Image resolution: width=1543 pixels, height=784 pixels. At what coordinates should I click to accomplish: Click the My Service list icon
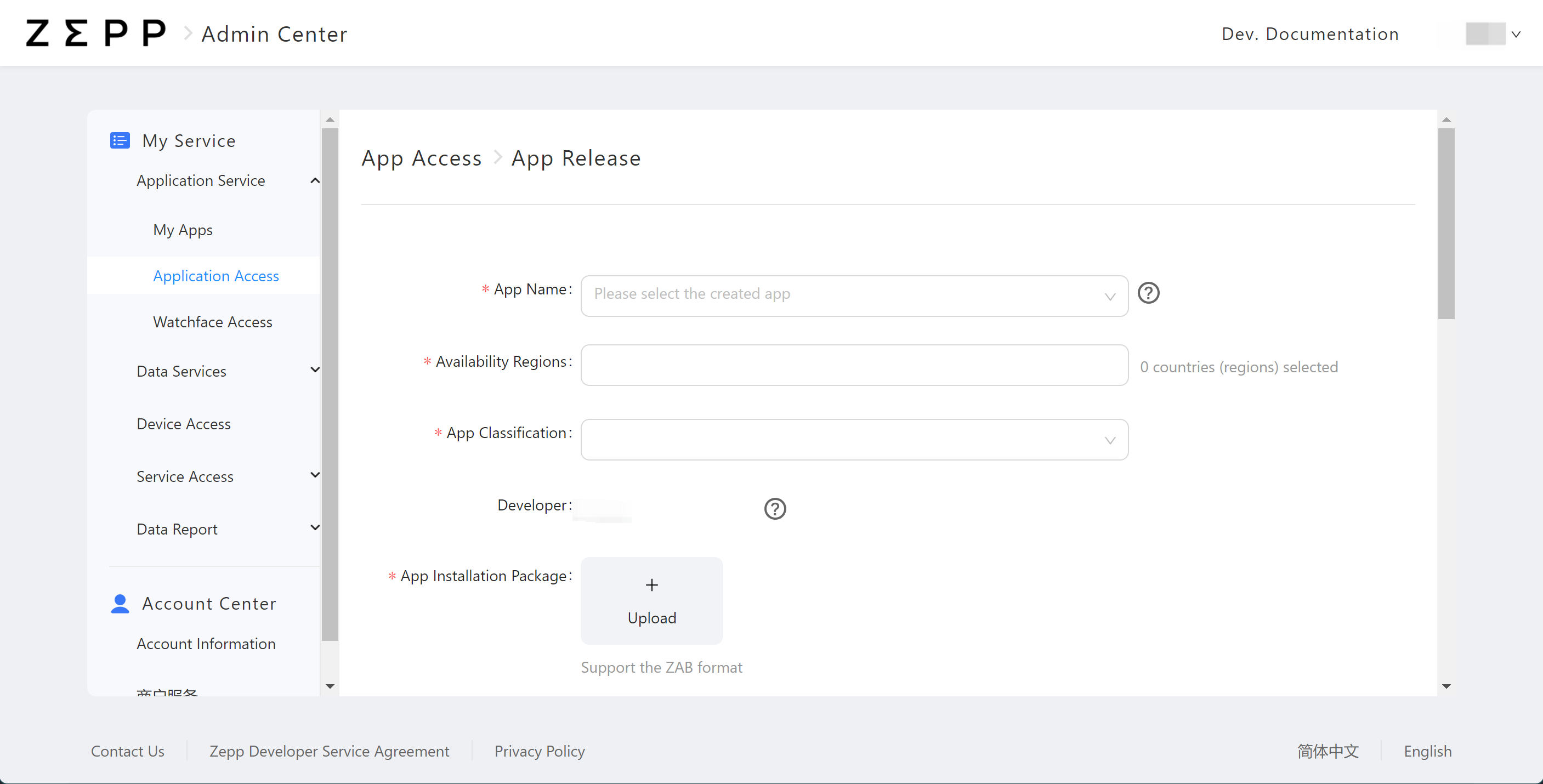coord(120,141)
